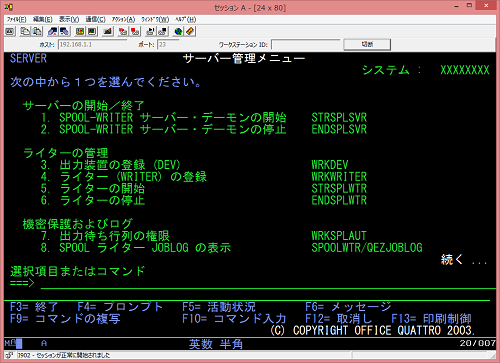This screenshot has width=500, height=363.
Task: Click the globe icon in toolbar
Action: click(178, 31)
